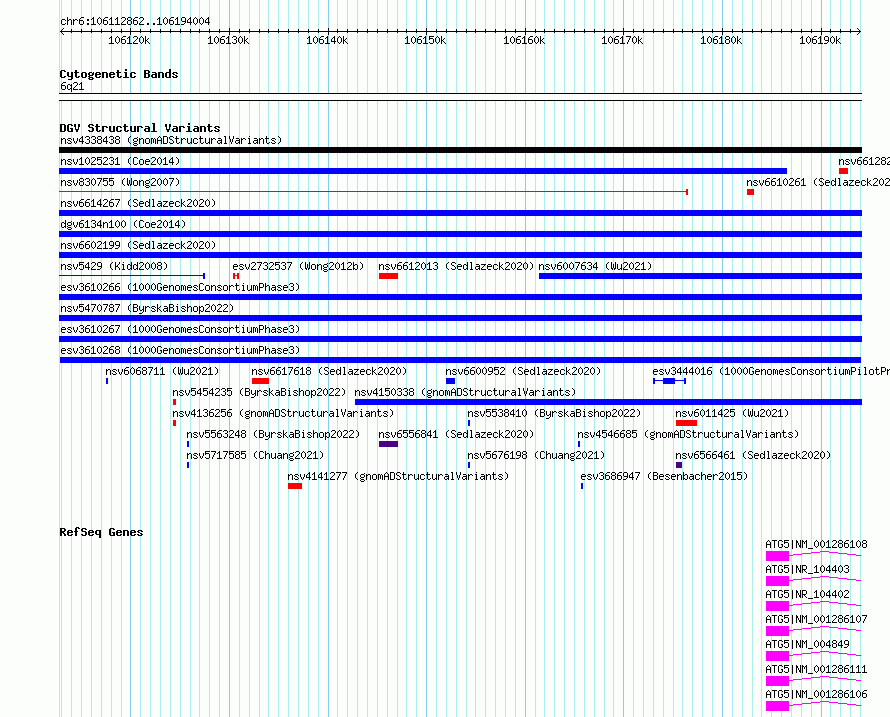
Task: Click the nsv830755 (Wong2007) label
Action: click(x=120, y=182)
